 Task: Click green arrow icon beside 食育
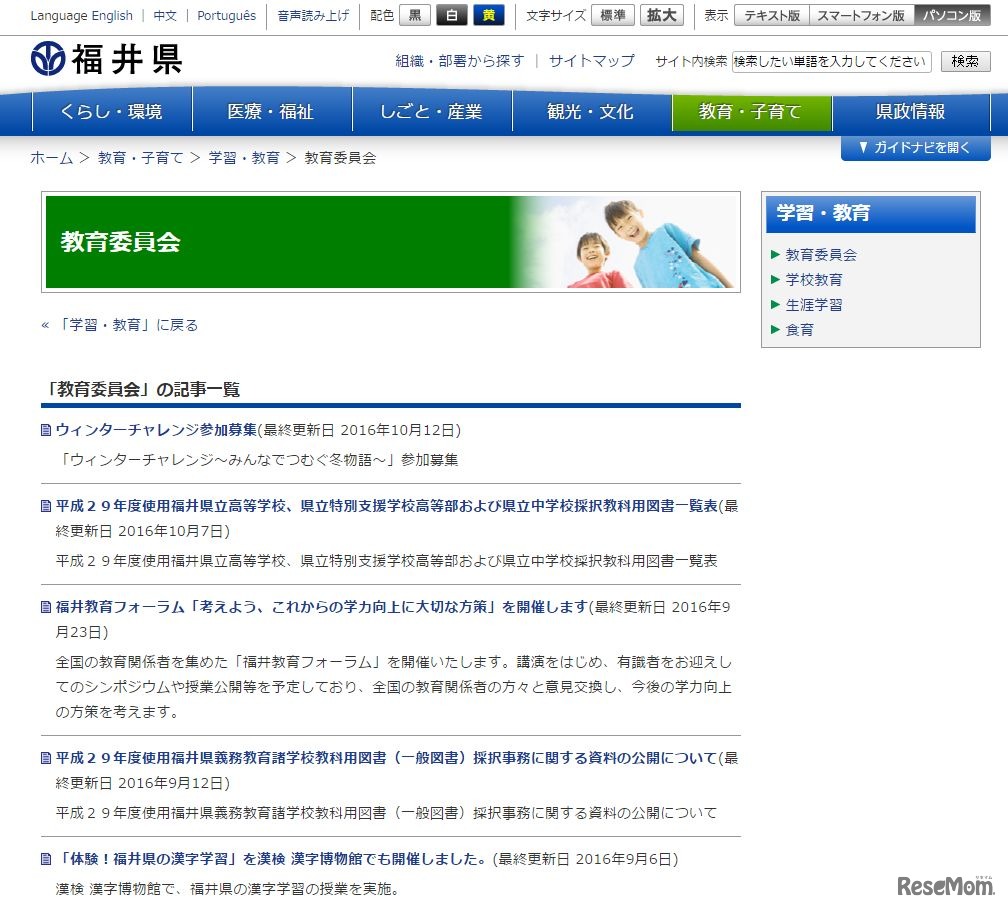(775, 330)
